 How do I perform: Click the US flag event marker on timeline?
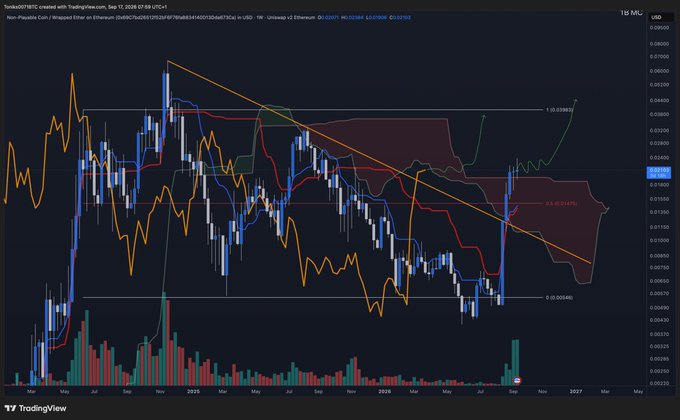pyautogui.click(x=517, y=381)
